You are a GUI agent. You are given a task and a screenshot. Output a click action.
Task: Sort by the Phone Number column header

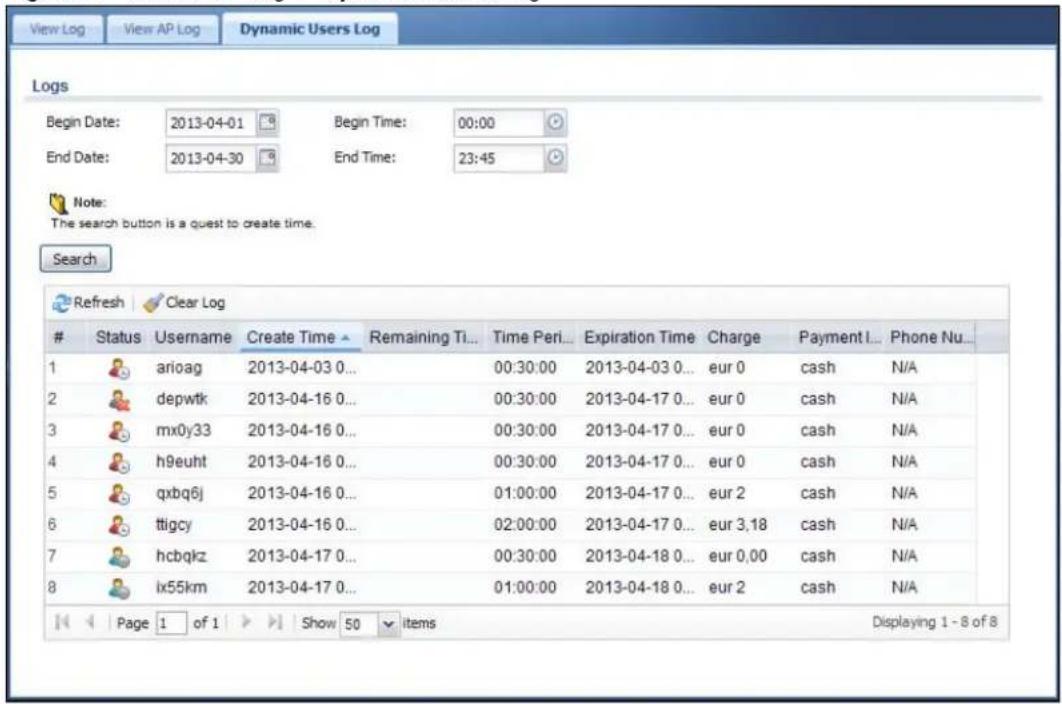pos(931,337)
